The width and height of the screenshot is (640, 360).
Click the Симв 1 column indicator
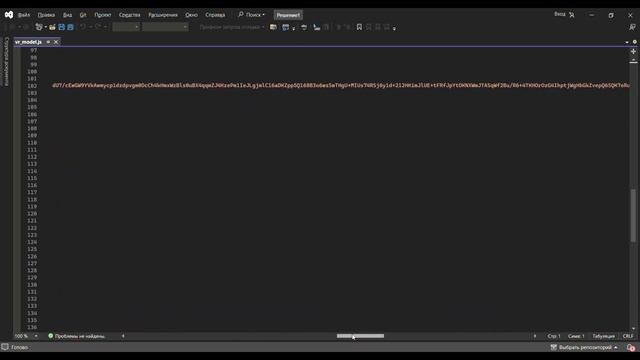(576, 336)
